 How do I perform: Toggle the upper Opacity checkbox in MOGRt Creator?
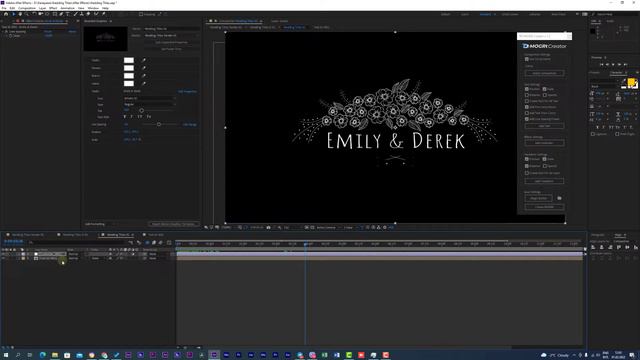[x=544, y=95]
